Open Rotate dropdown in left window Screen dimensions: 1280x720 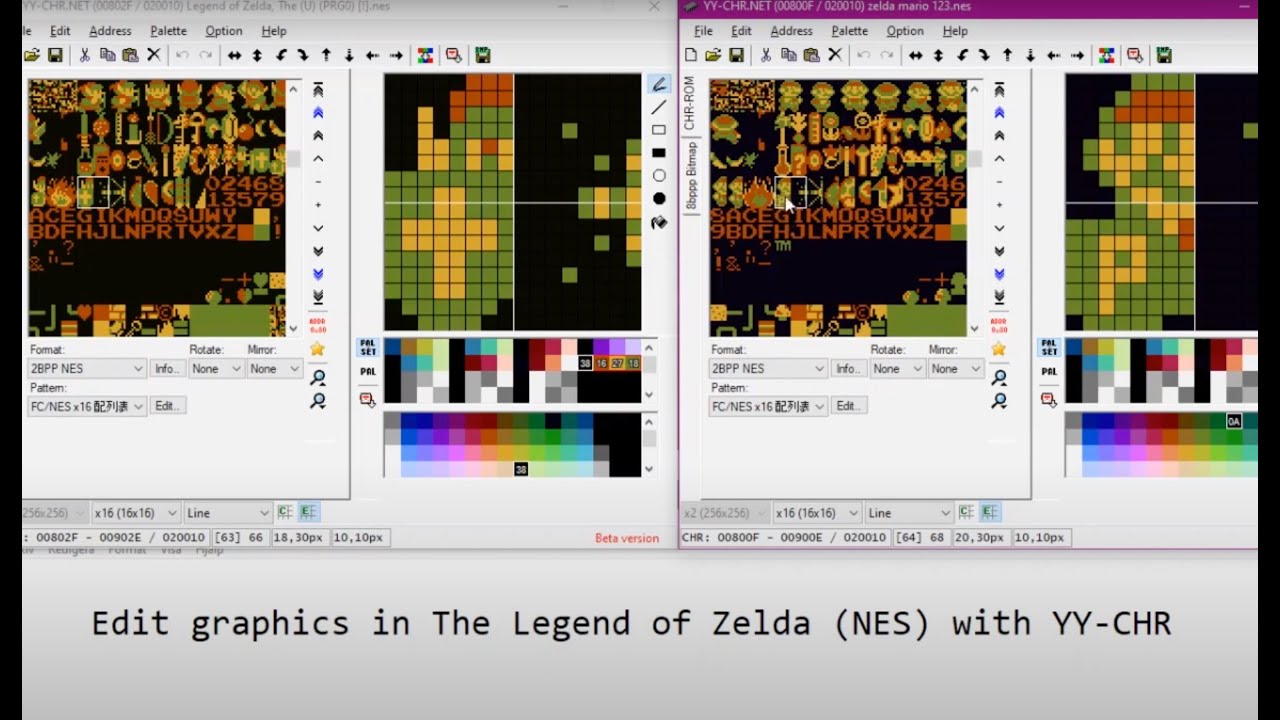click(x=216, y=368)
